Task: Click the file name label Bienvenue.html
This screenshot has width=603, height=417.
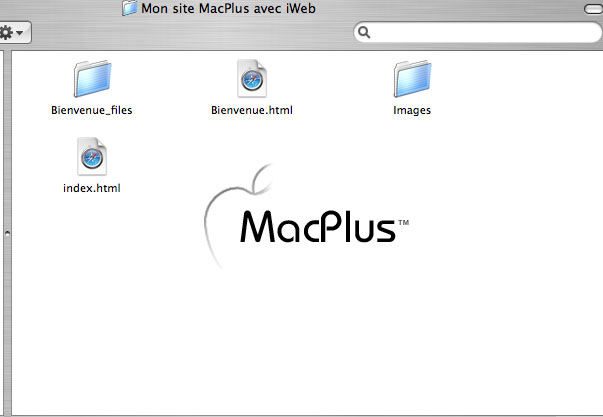Action: point(252,110)
